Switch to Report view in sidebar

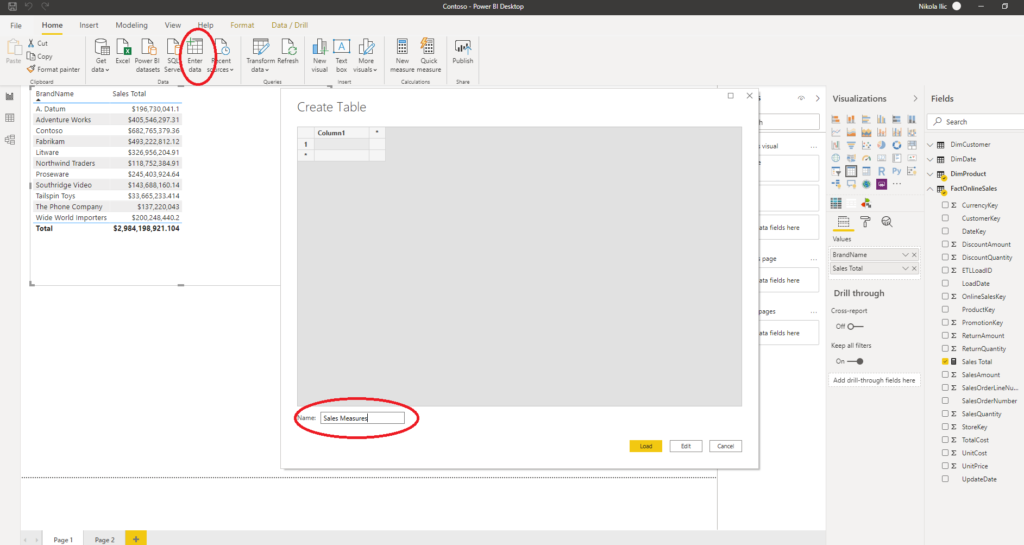point(10,97)
